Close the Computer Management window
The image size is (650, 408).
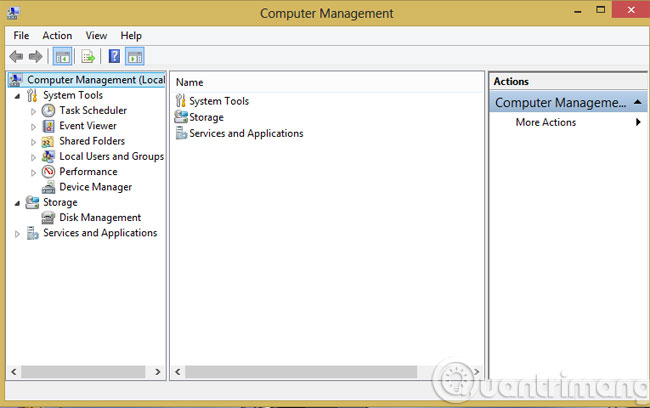[631, 10]
